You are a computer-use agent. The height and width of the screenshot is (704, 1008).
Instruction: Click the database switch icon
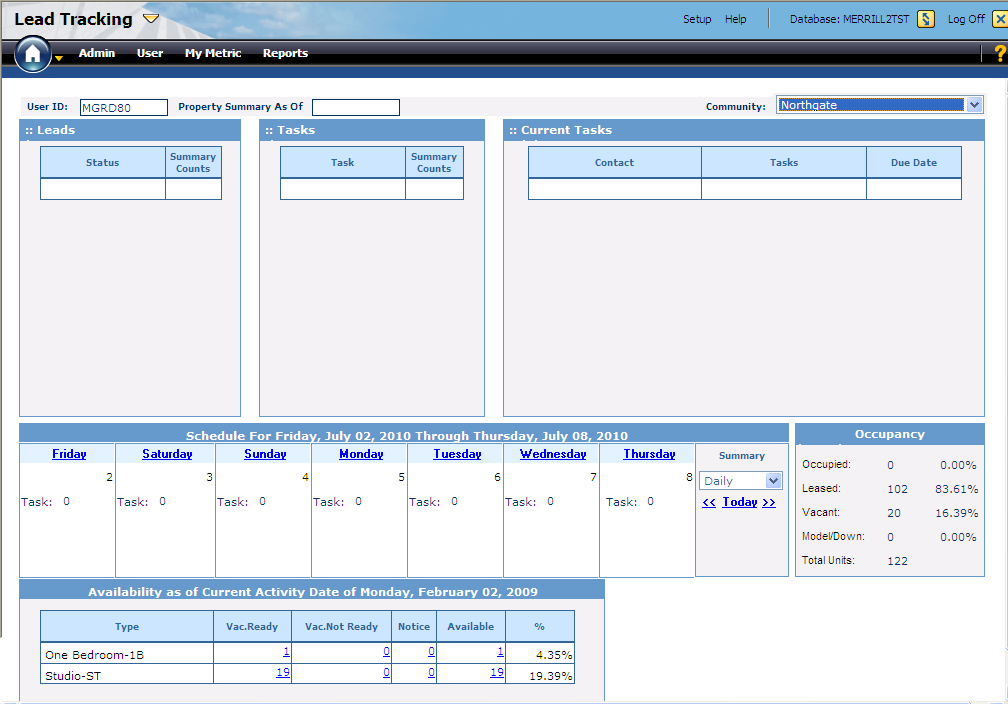pos(926,19)
